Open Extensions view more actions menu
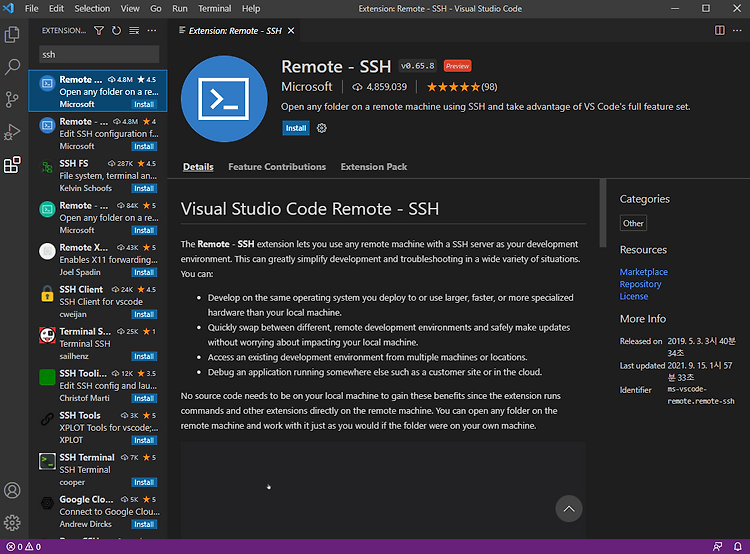Screen dimensions: 750x554 (x=152, y=31)
